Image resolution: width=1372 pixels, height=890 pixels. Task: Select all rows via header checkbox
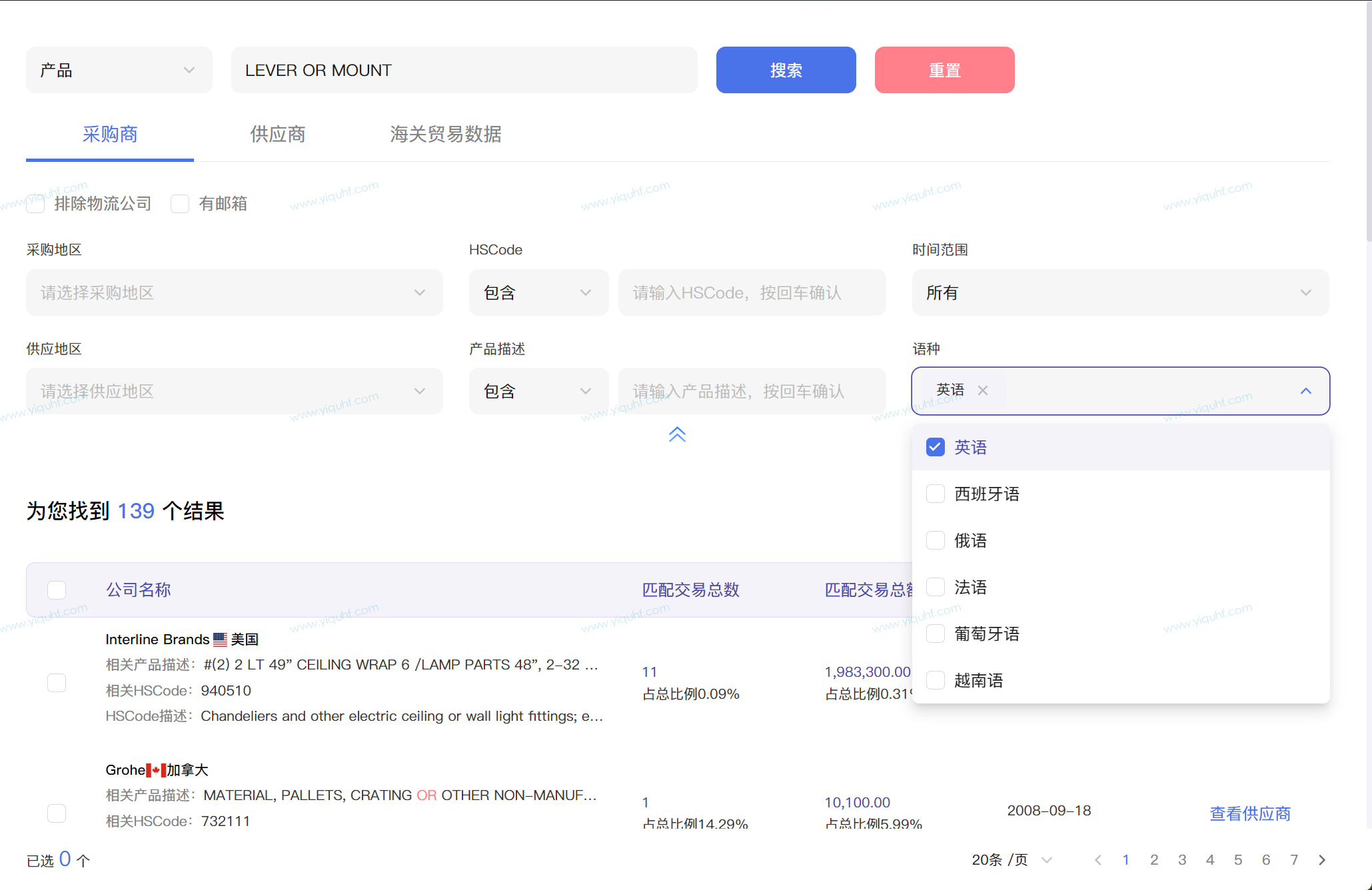click(57, 590)
